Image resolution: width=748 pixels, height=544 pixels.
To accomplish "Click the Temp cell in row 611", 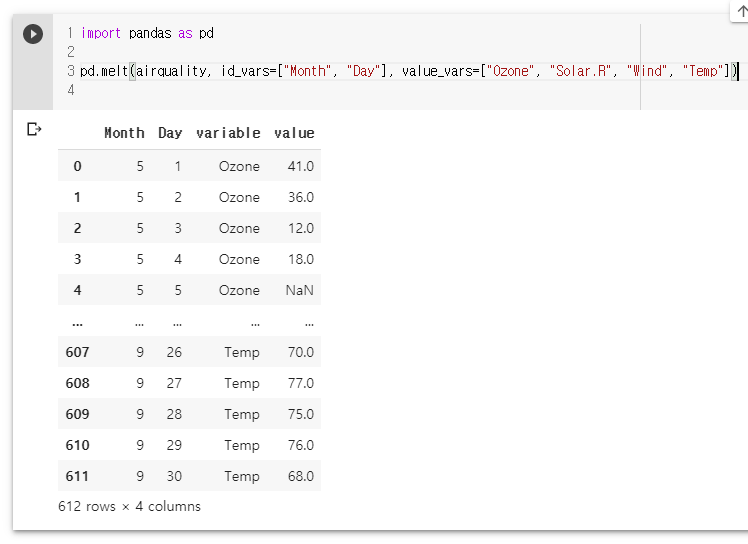I will point(242,476).
